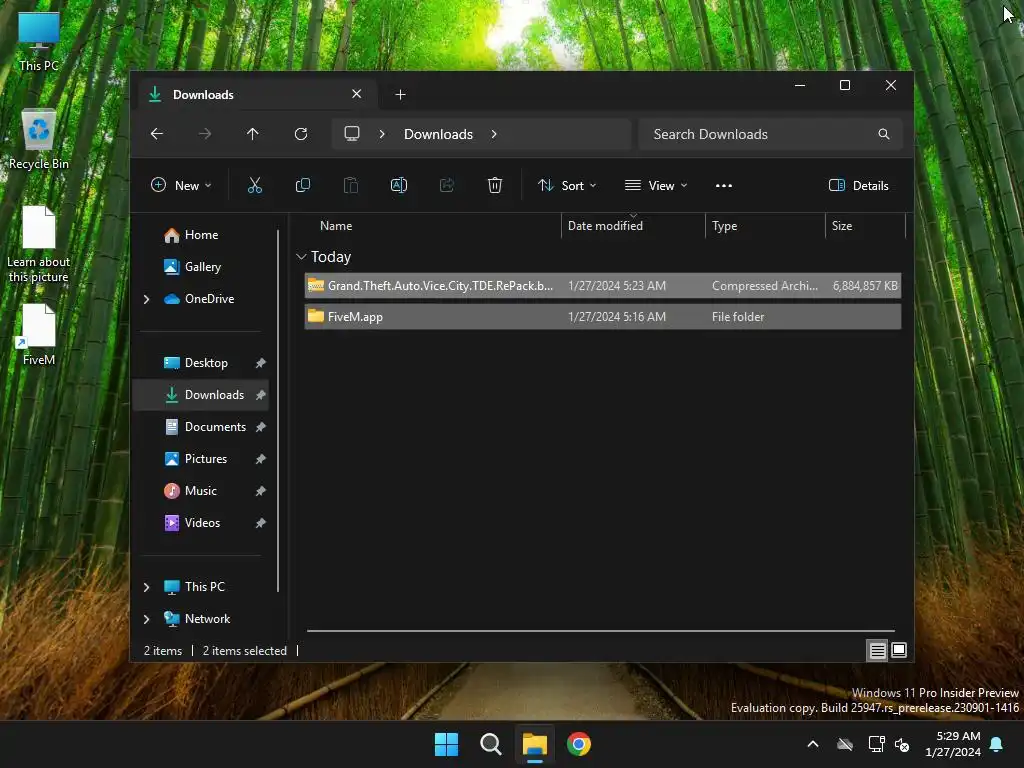Select Grand.Theft.Auto.Vice.City archive file
Screen dimensions: 1024x768
pyautogui.click(x=603, y=286)
